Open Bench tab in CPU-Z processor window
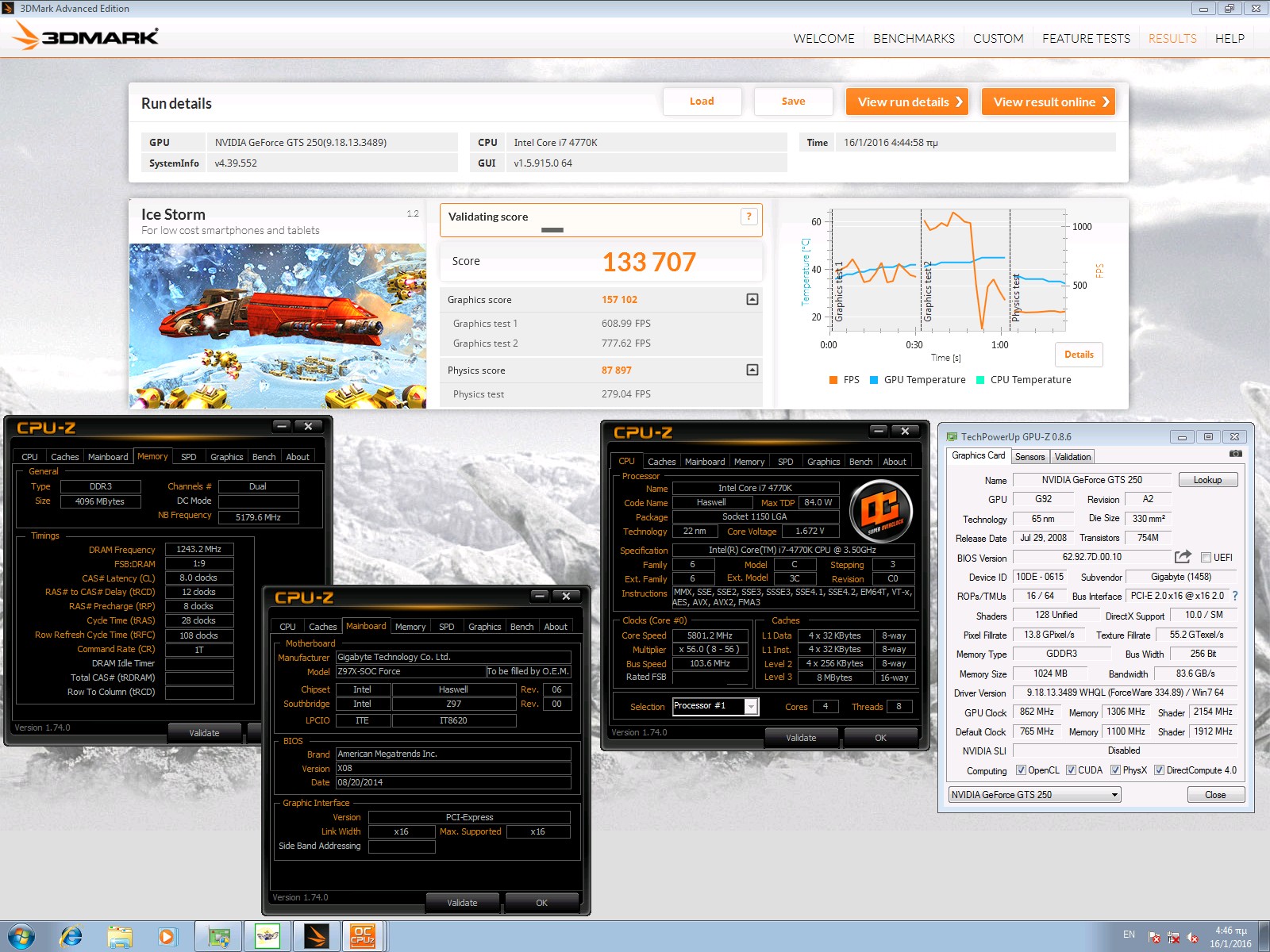This screenshot has height=952, width=1270. 860,461
